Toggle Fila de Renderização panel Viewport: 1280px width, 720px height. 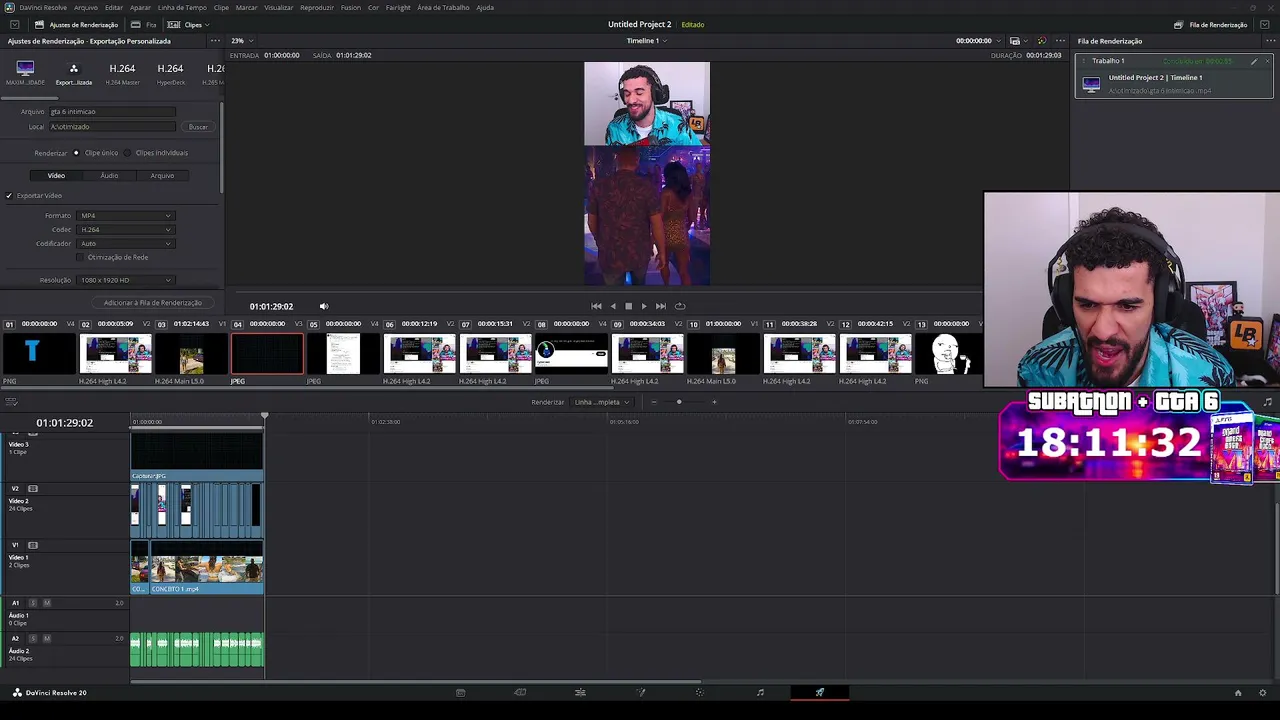(1211, 24)
